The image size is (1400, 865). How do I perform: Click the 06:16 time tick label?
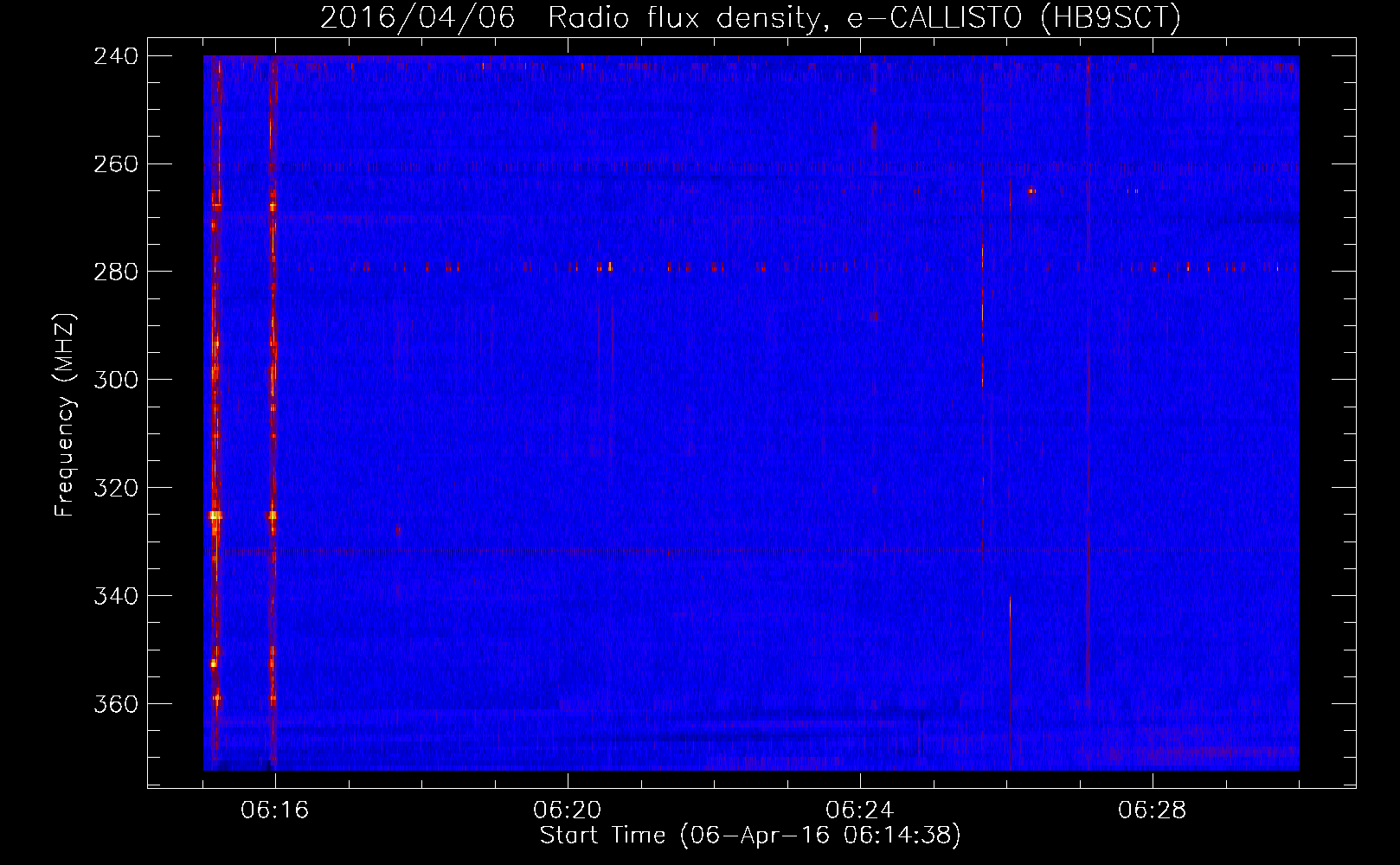point(275,811)
